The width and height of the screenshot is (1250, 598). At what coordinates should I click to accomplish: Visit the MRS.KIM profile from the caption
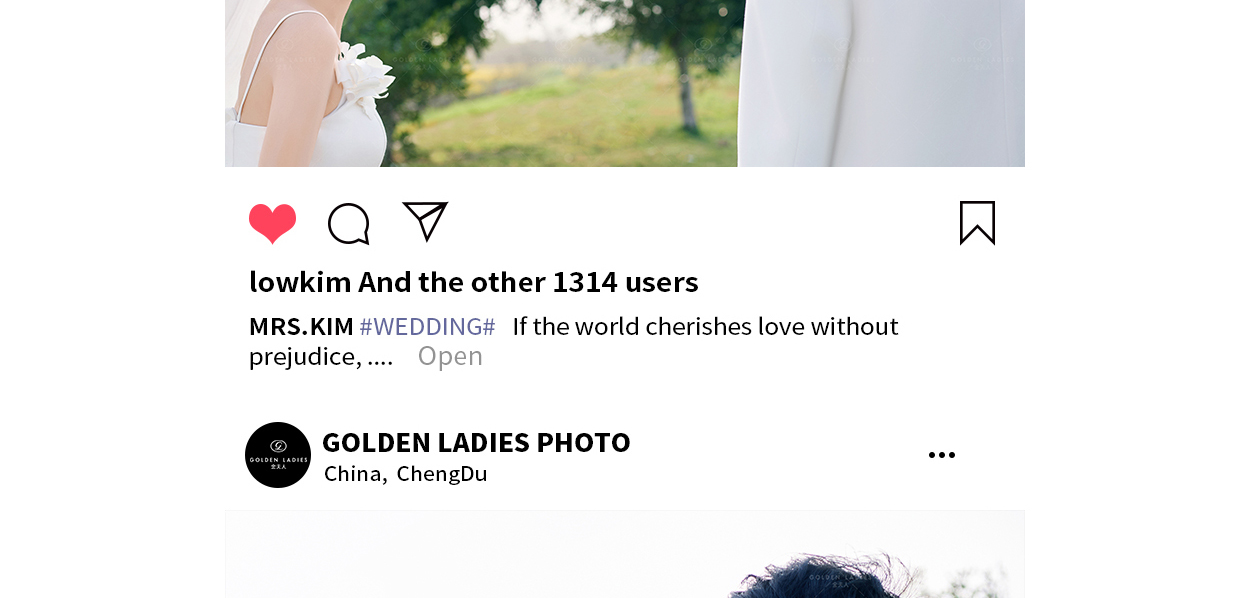[301, 326]
